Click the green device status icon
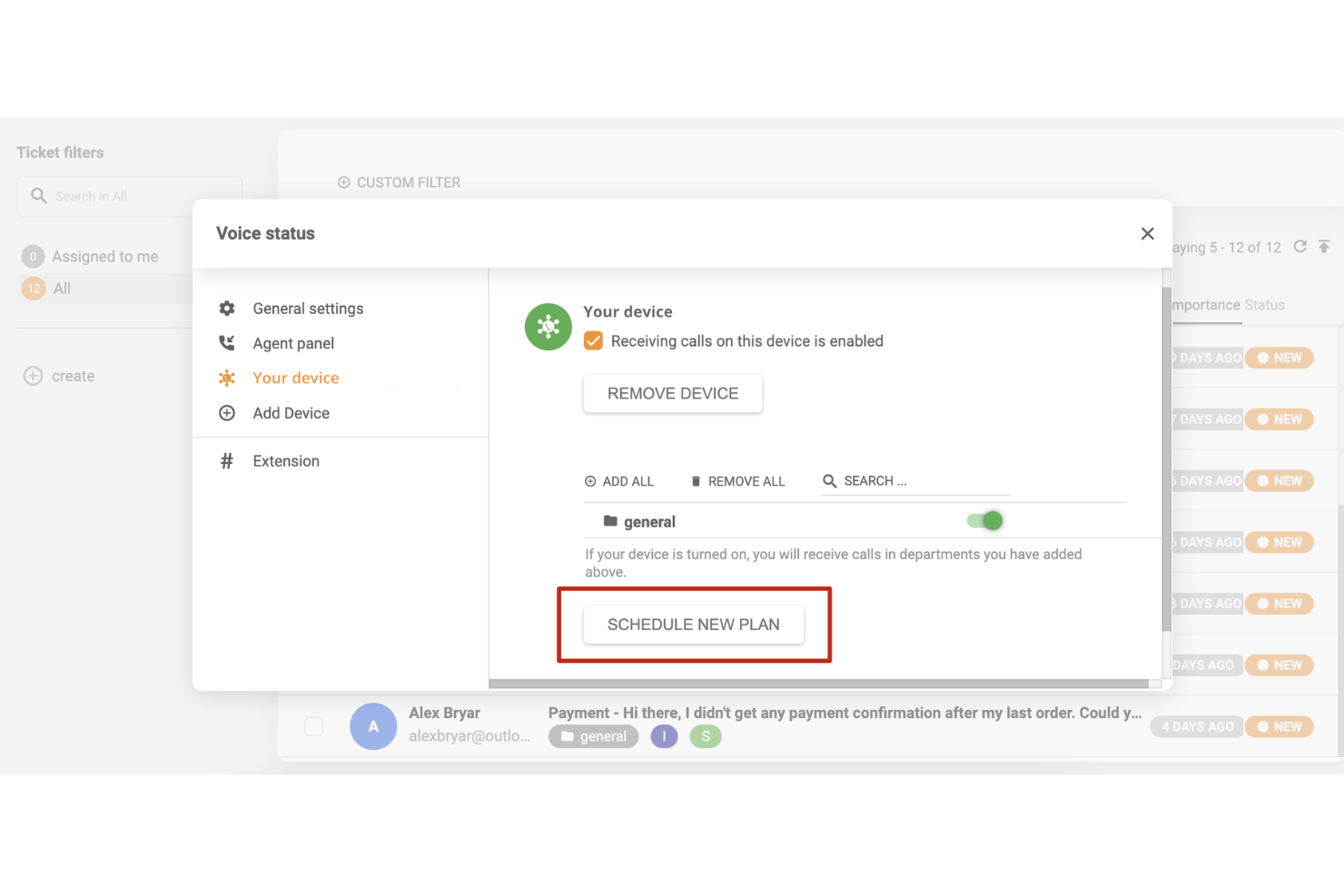Image resolution: width=1344 pixels, height=896 pixels. click(x=548, y=326)
